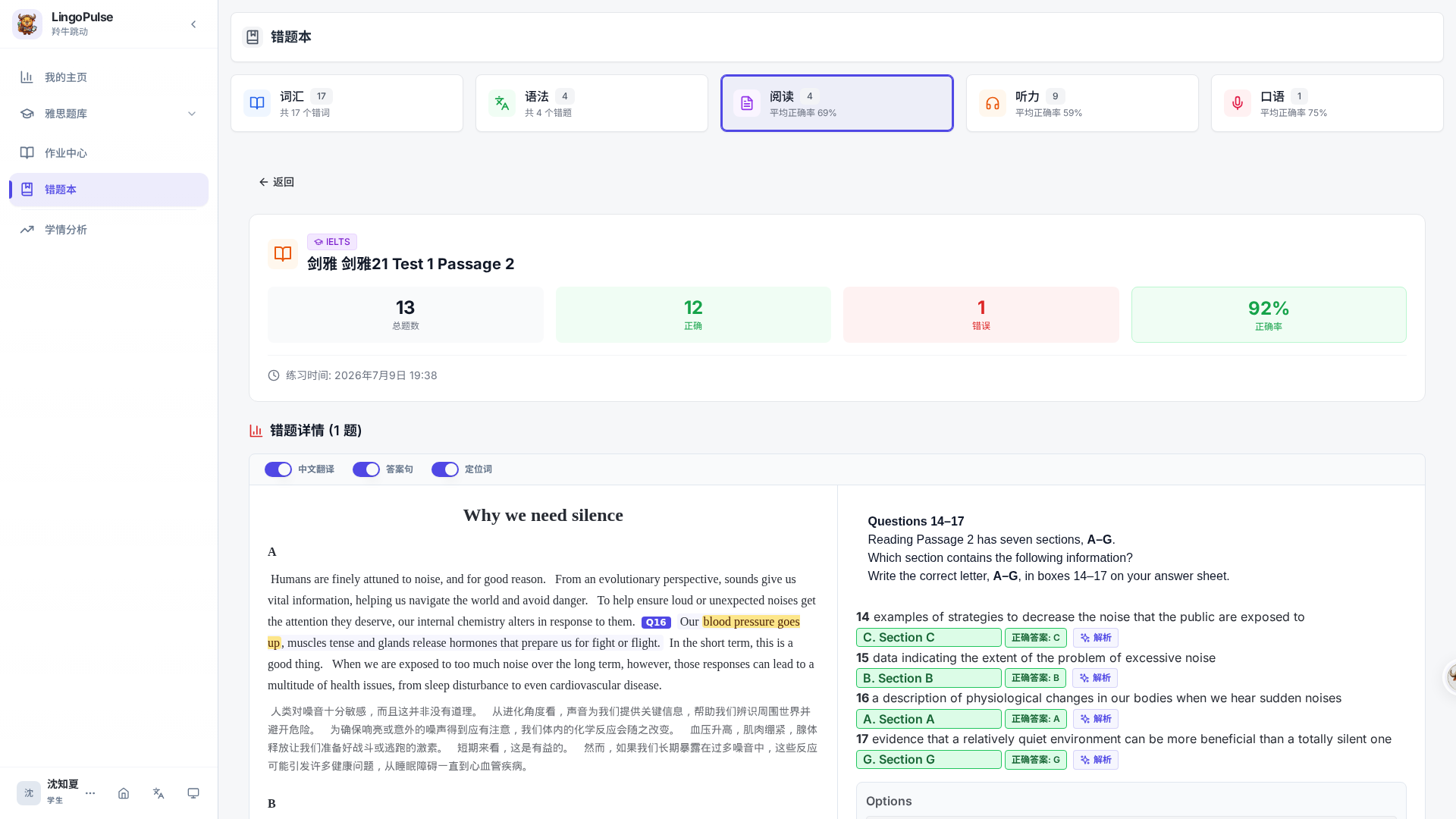Image resolution: width=1456 pixels, height=819 pixels.
Task: Click the 我的主页 bar chart icon
Action: point(27,77)
